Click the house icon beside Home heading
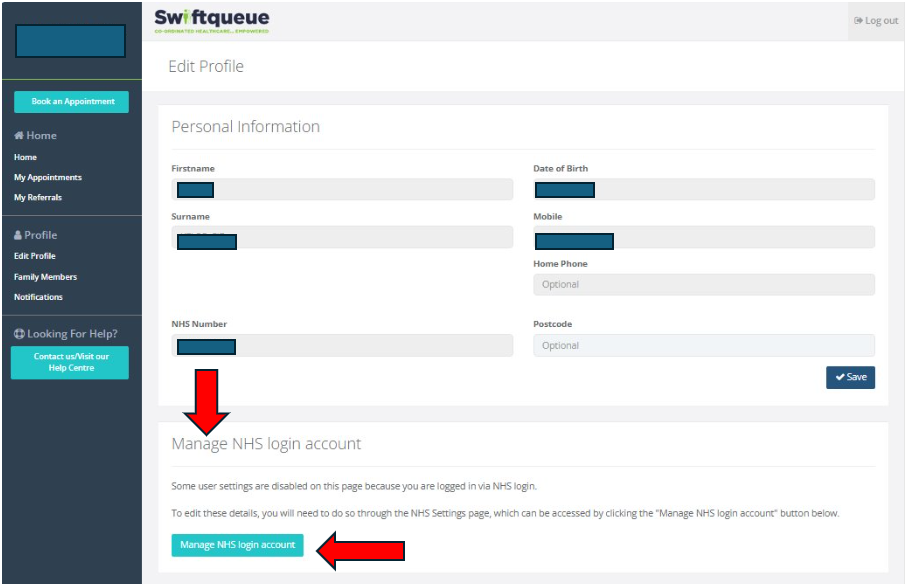The width and height of the screenshot is (911, 584). 19,136
